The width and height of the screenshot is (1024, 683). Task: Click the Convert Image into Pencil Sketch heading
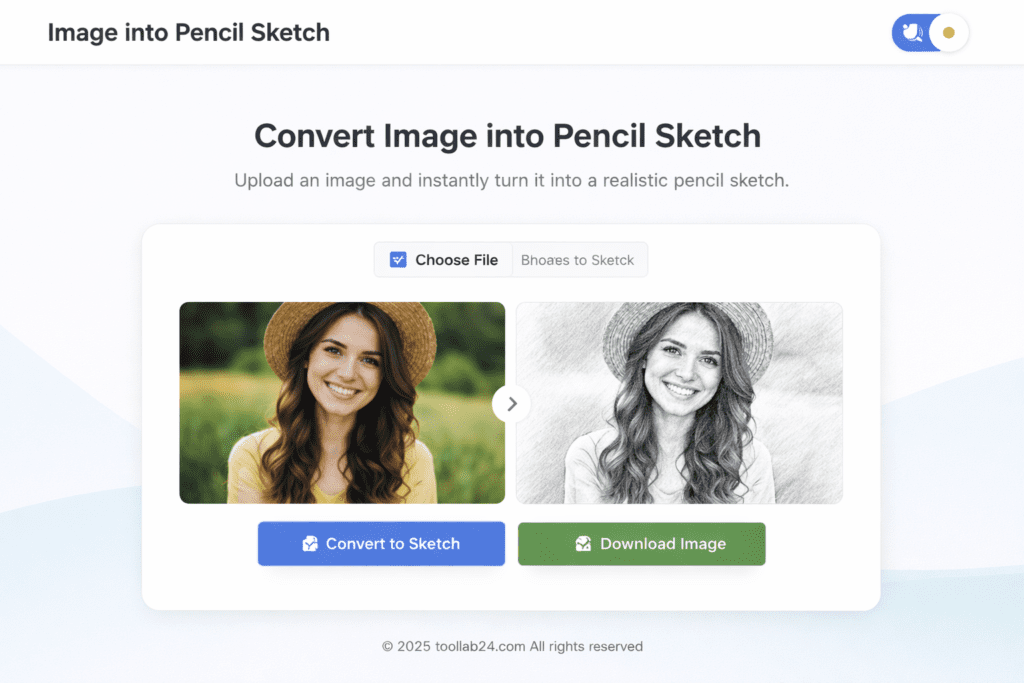tap(507, 136)
